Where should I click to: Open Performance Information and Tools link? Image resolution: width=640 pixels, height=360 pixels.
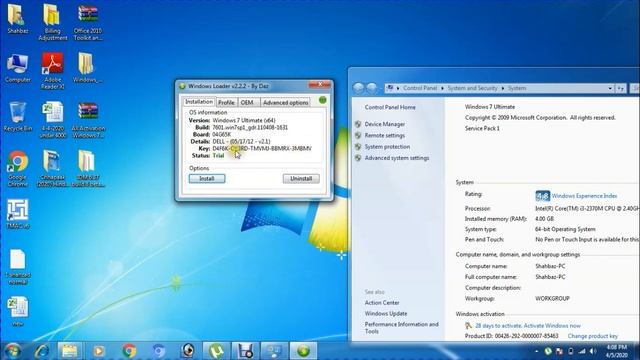click(x=402, y=328)
